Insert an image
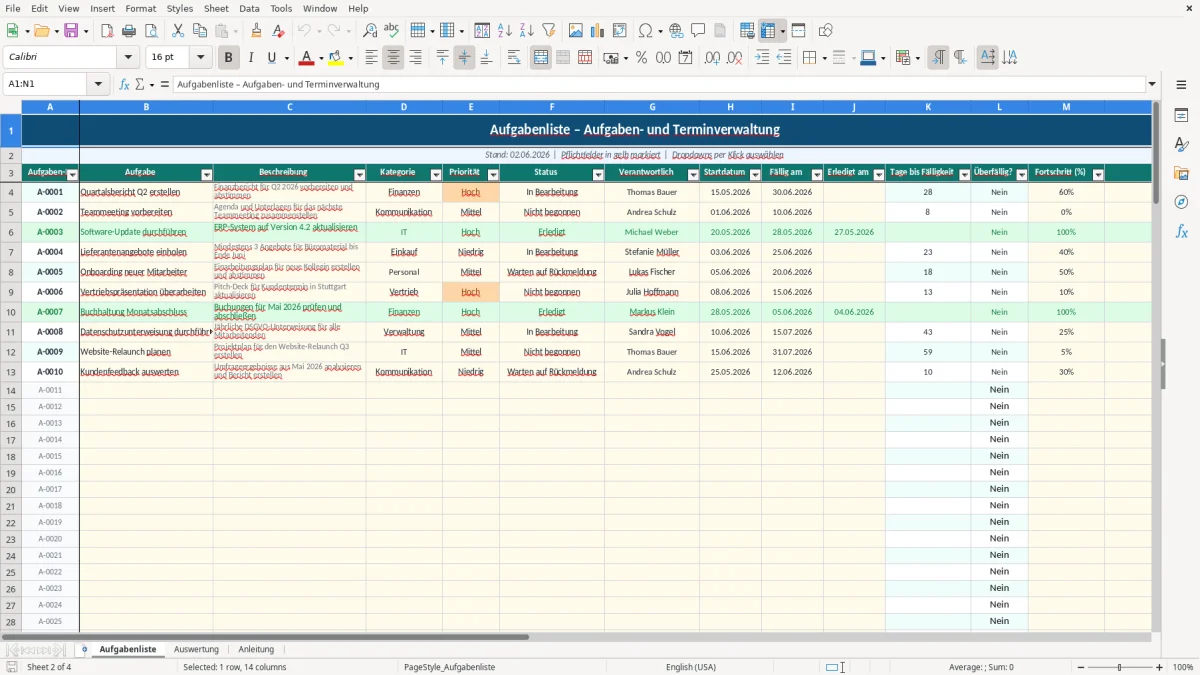 [576, 31]
